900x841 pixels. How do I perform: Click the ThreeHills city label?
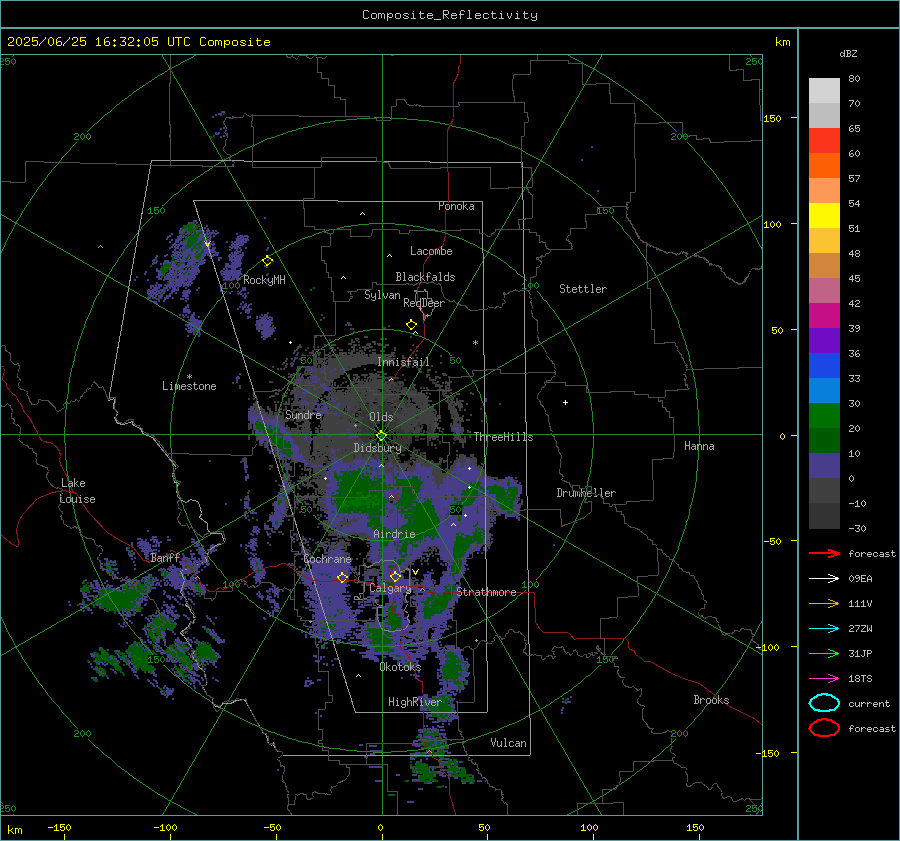click(503, 437)
